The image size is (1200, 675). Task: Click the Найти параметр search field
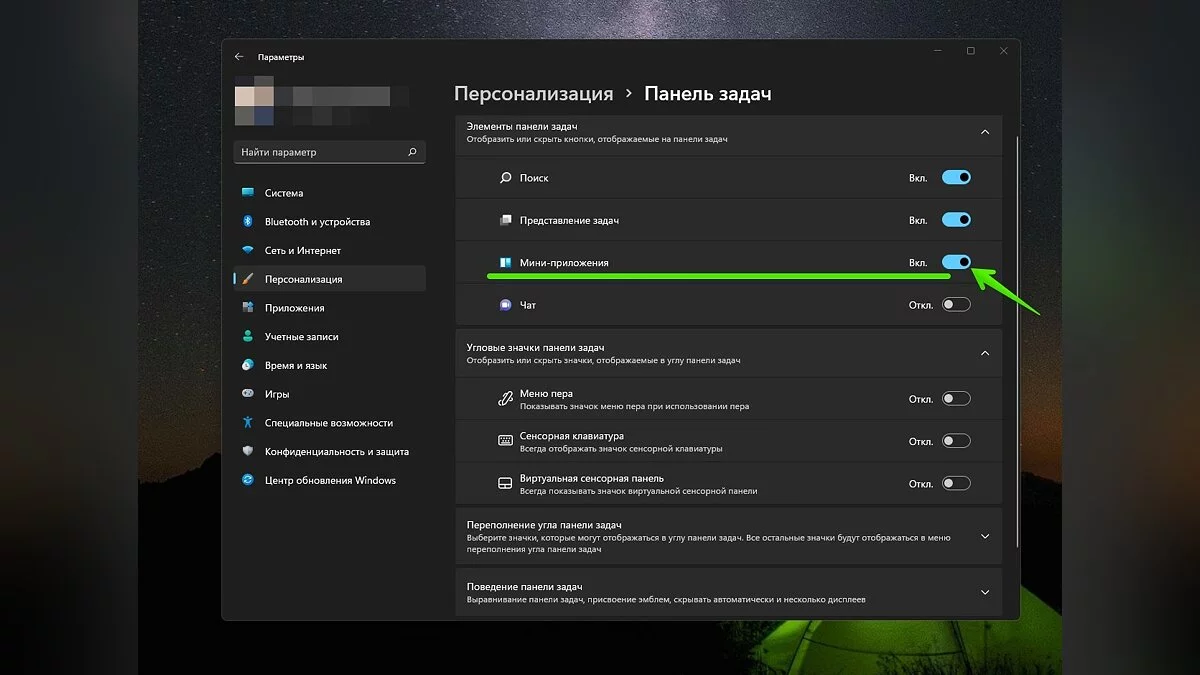pyautogui.click(x=329, y=152)
